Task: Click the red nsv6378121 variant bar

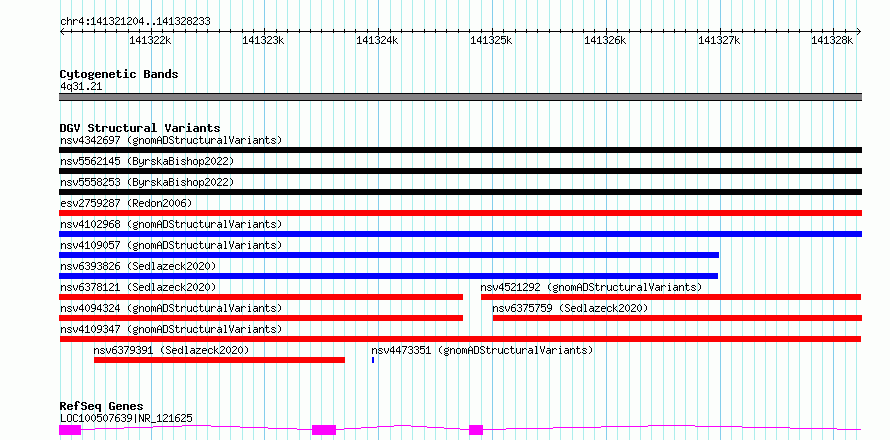Action: [x=261, y=297]
